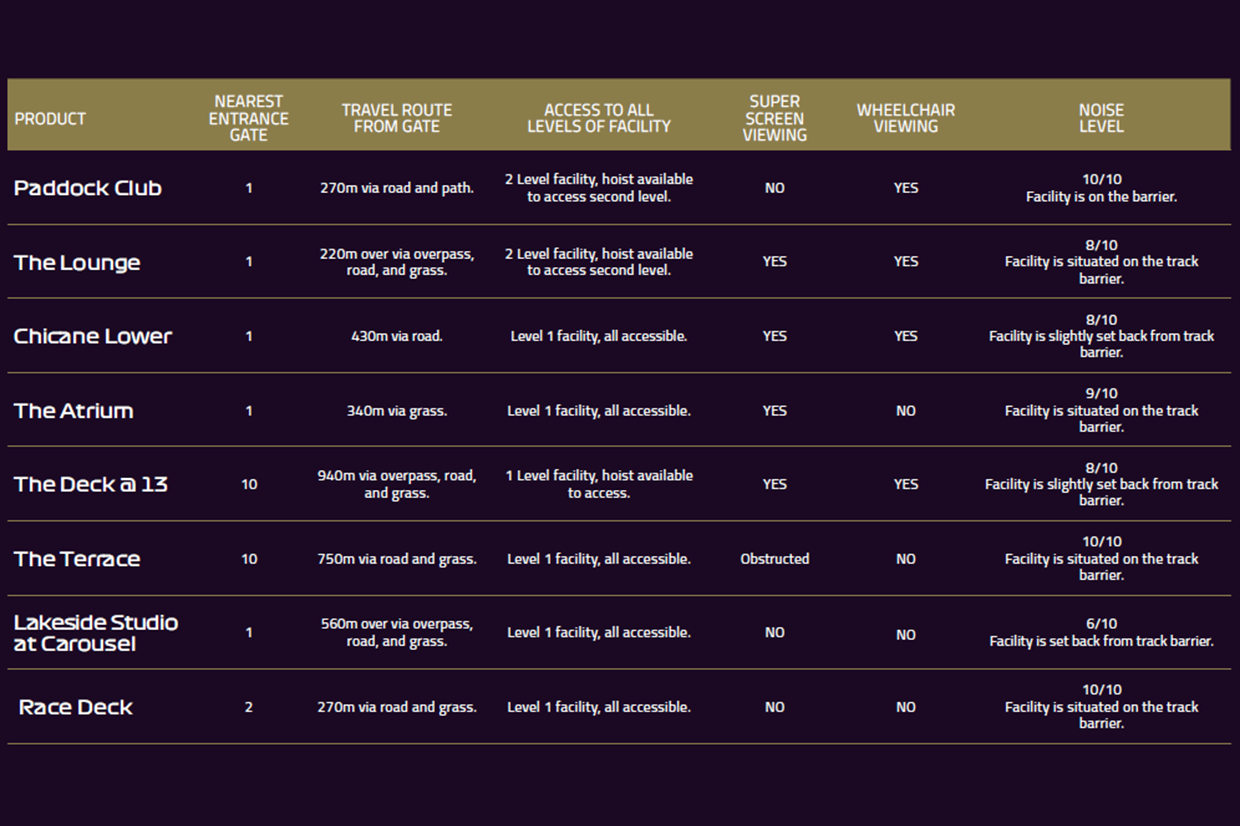Click The Atrium product title
Viewport: 1240px width, 826px height.
click(74, 411)
